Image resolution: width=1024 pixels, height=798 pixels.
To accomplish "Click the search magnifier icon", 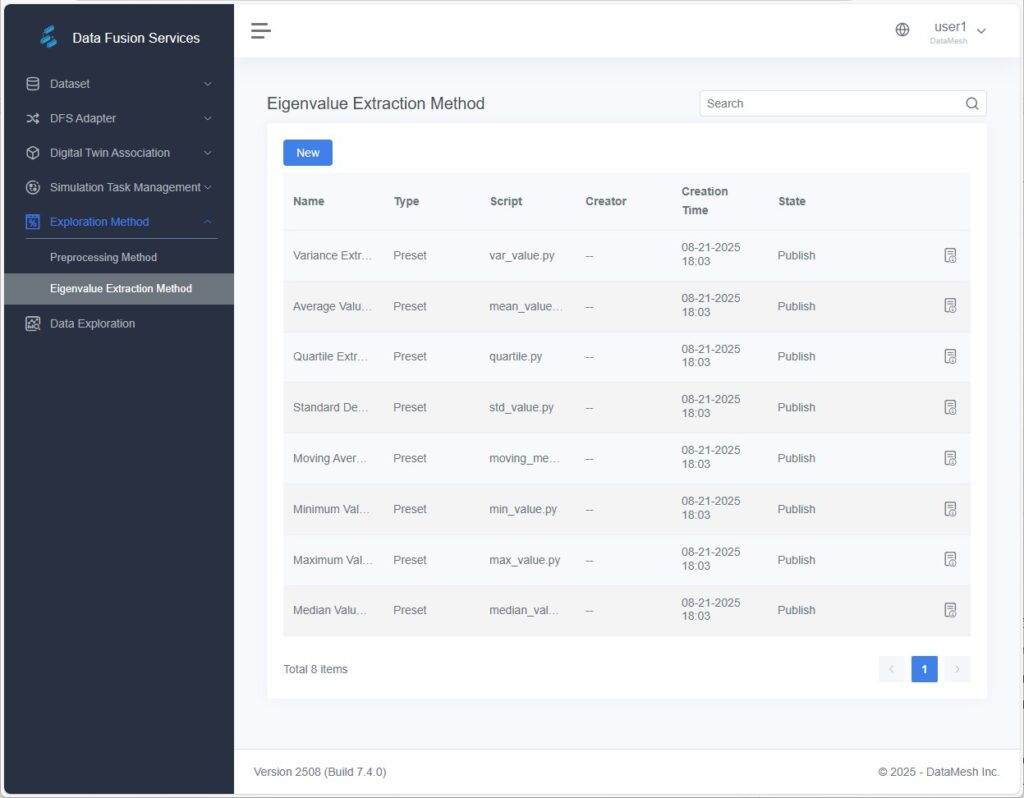I will pos(971,103).
